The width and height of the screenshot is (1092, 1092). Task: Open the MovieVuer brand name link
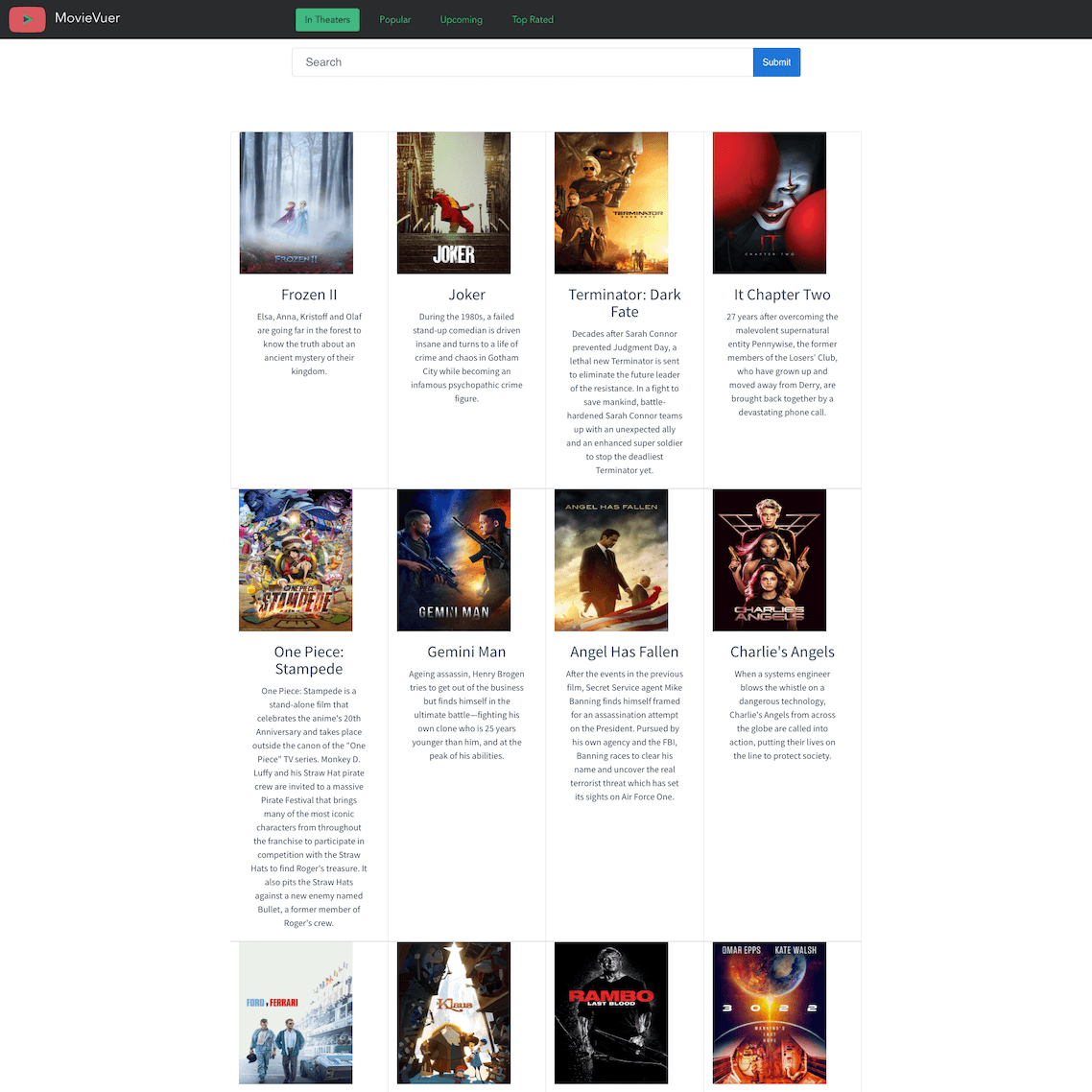coord(87,18)
